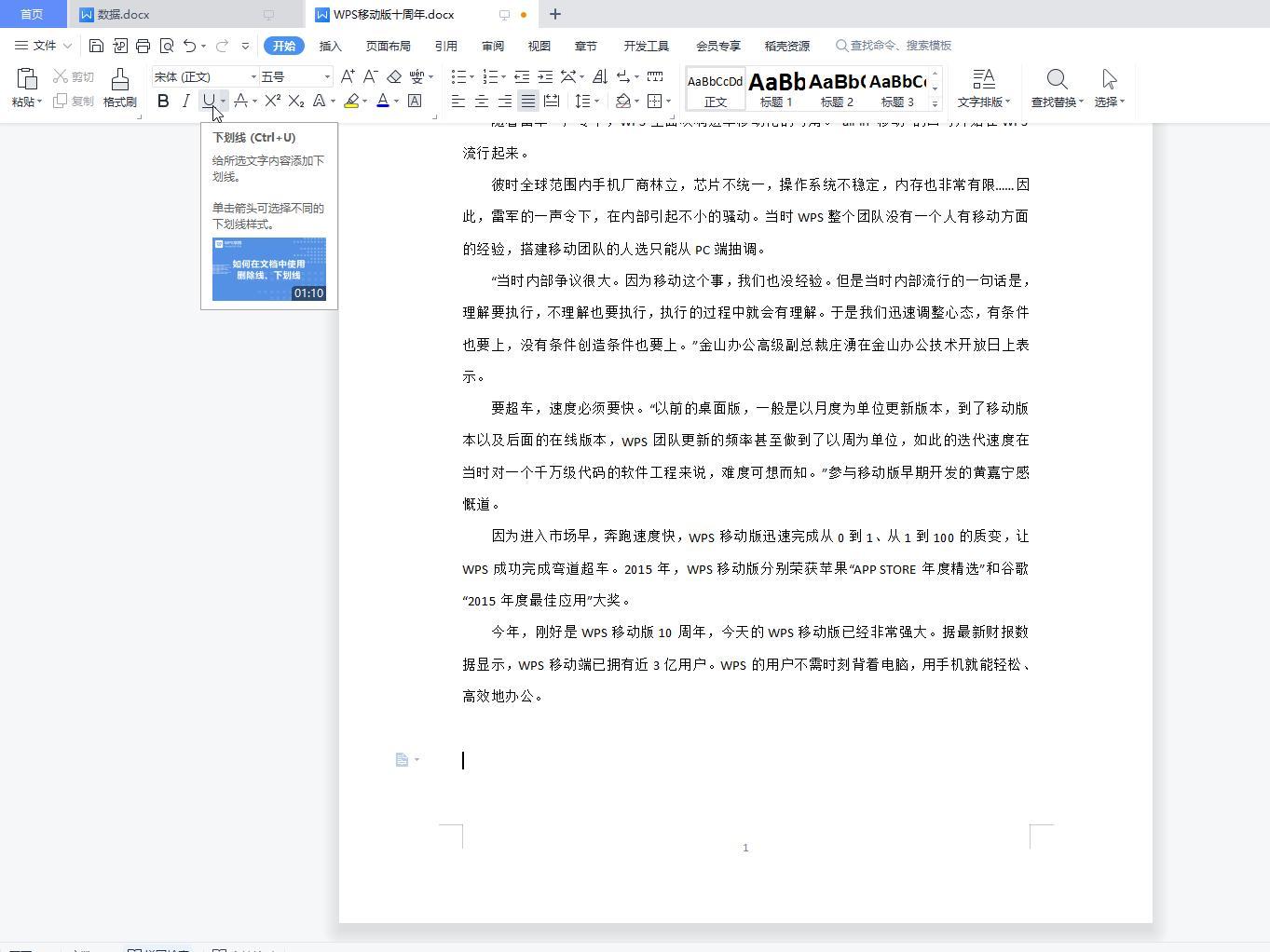The image size is (1270, 952).
Task: Expand the numbered list dropdown arrow
Action: [x=504, y=76]
